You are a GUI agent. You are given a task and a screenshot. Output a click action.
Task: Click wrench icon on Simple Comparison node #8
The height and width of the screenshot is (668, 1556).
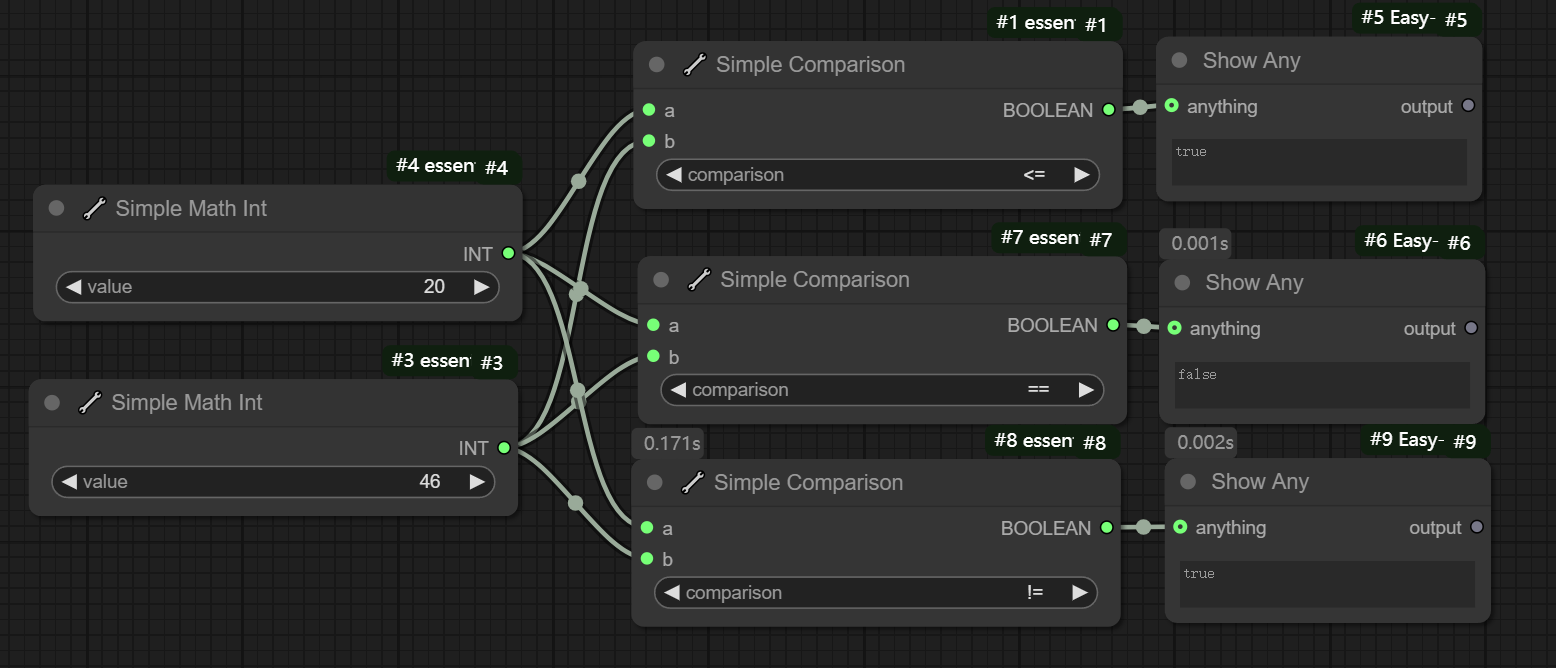tap(693, 483)
